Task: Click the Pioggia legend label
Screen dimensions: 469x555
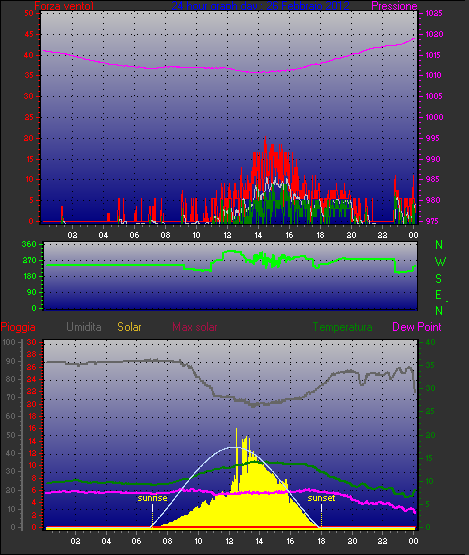Action: pyautogui.click(x=18, y=327)
